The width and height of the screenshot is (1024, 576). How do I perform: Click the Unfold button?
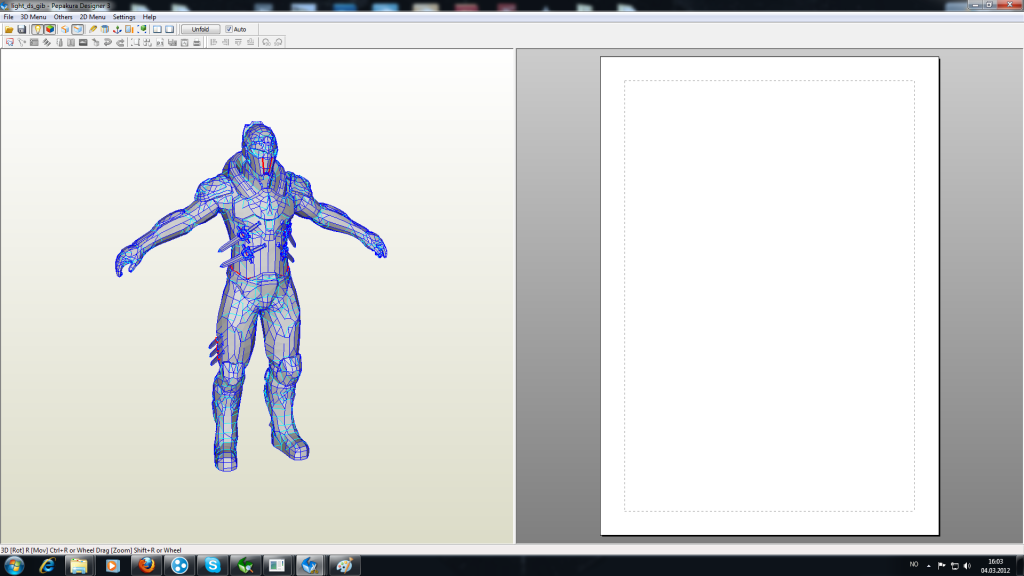[200, 29]
